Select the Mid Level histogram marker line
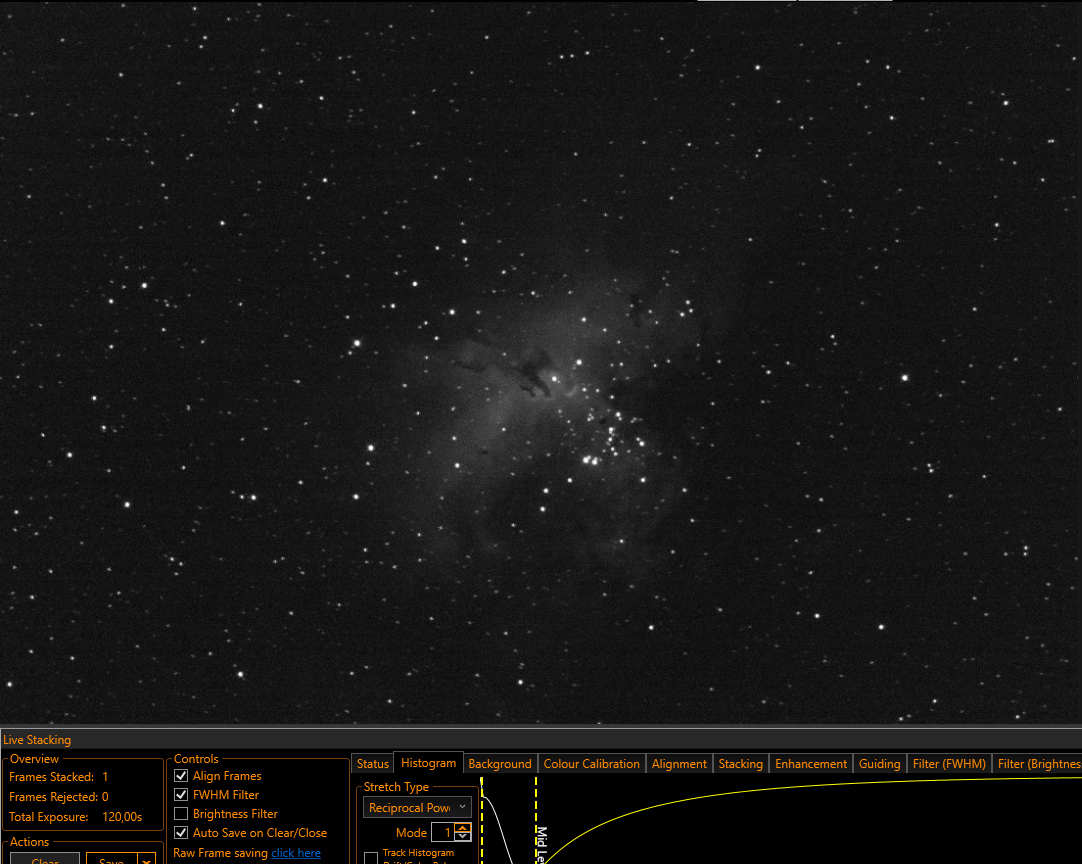Image resolution: width=1082 pixels, height=864 pixels. 536,821
